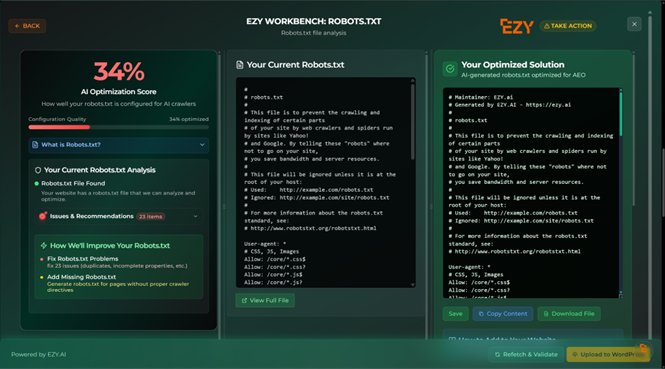Expand Issues & Recommendations list
This screenshot has width=665, height=369.
click(118, 216)
